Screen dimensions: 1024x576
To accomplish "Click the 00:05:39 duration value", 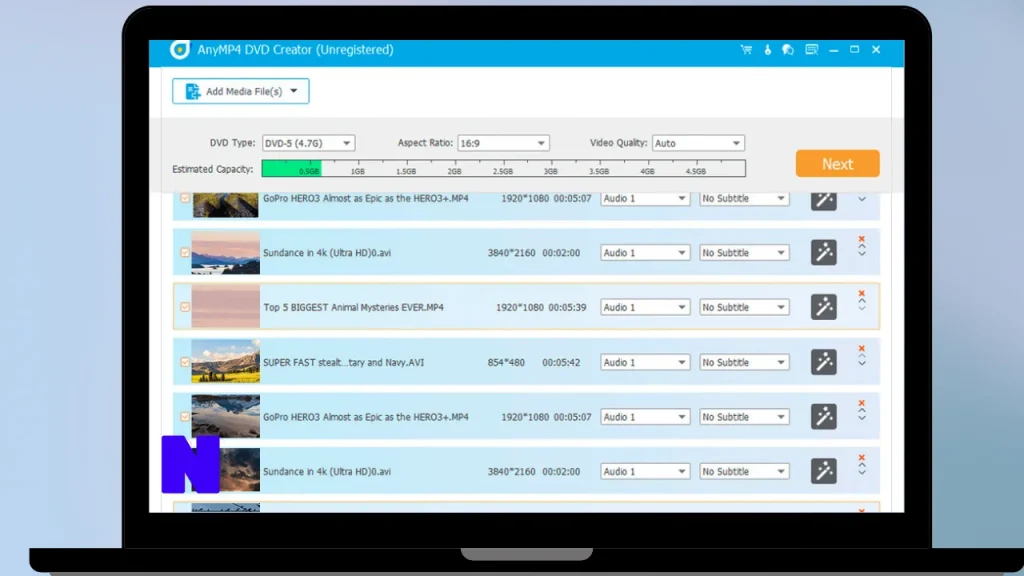I will 568,307.
